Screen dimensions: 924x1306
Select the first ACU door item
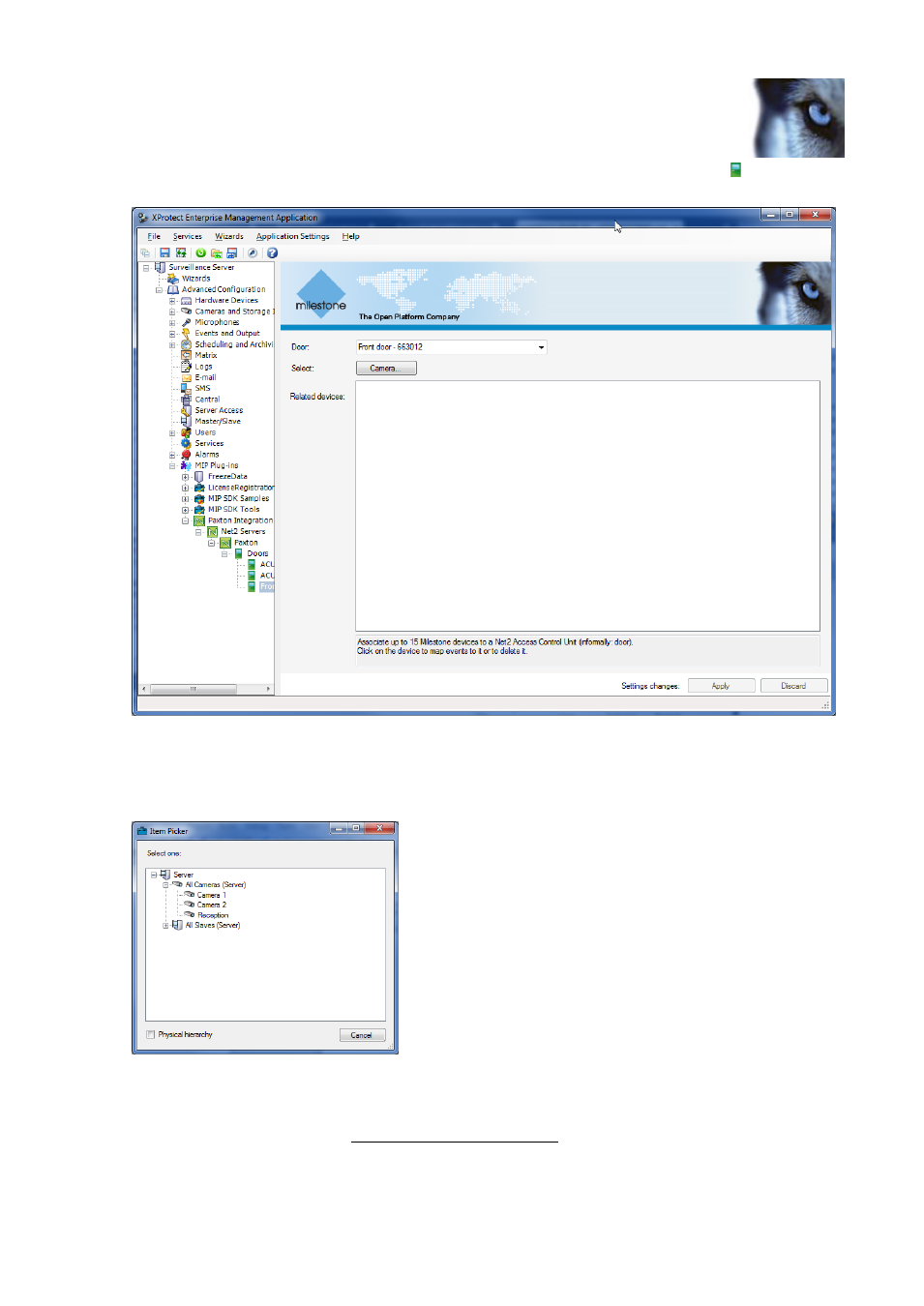coord(266,565)
